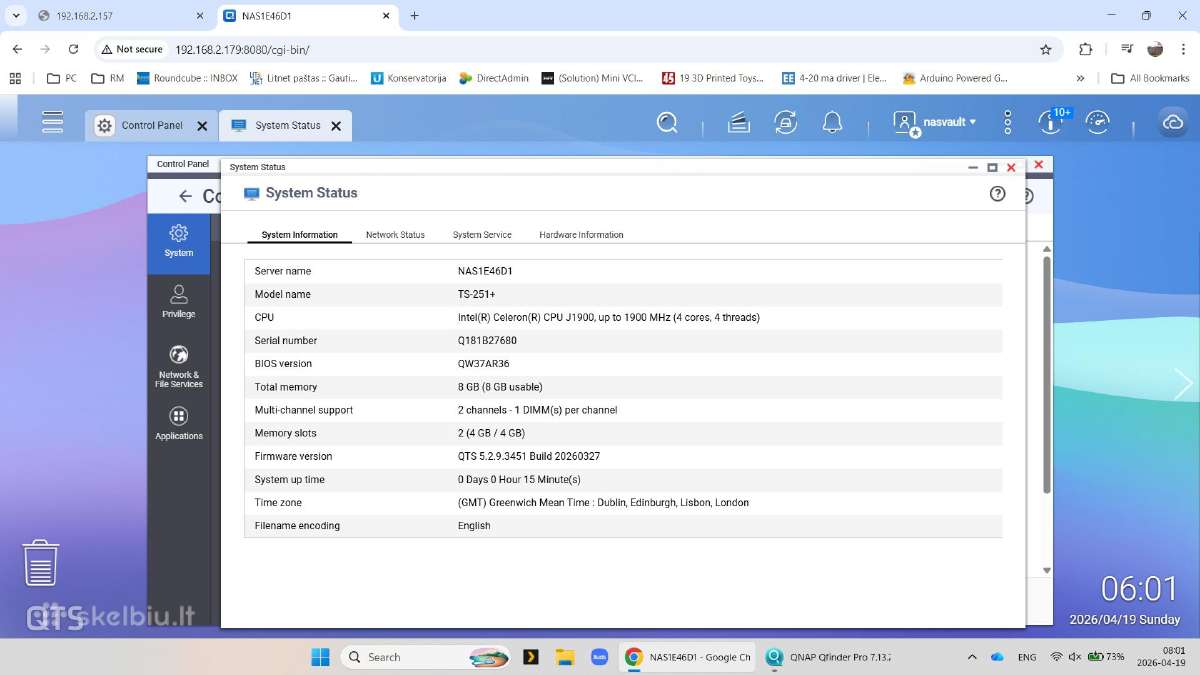Bookmark this page with the star icon
The width and height of the screenshot is (1200, 675).
(1046, 49)
